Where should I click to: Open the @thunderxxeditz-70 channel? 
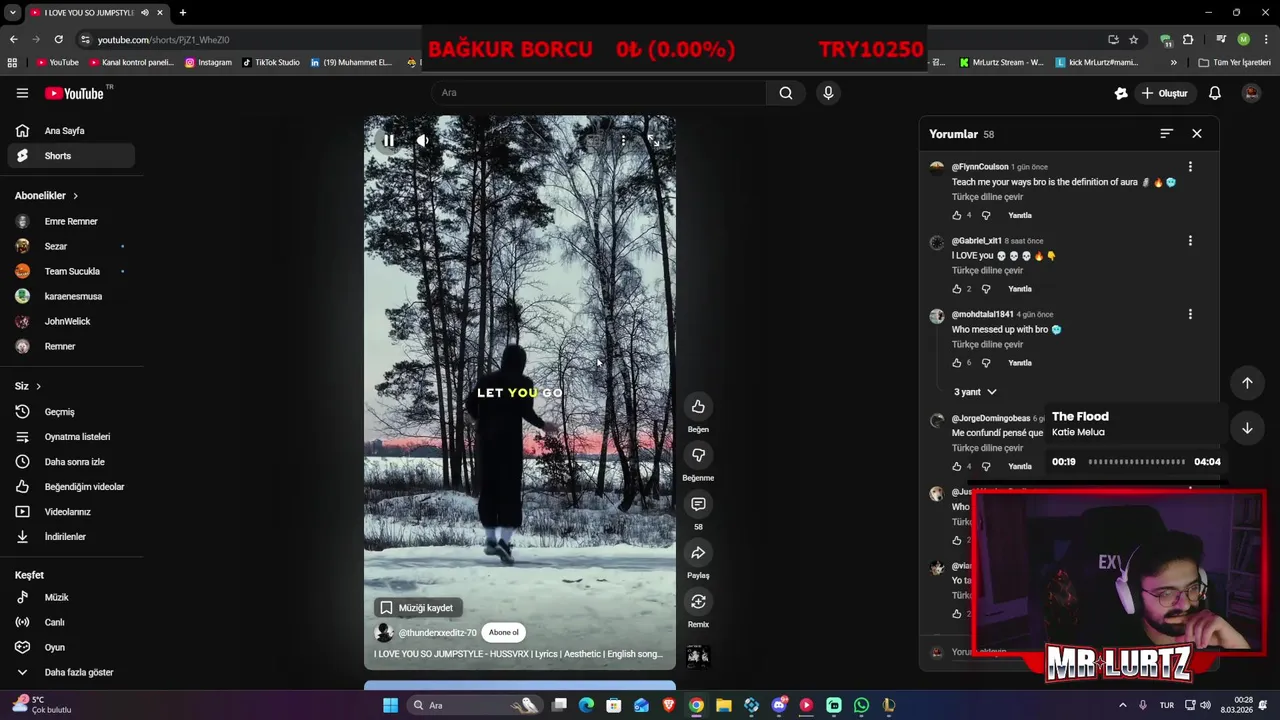point(437,633)
